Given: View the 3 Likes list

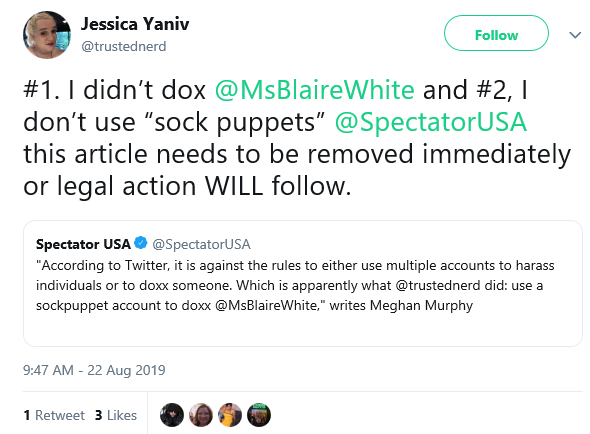Looking at the screenshot, I should pos(116,415).
